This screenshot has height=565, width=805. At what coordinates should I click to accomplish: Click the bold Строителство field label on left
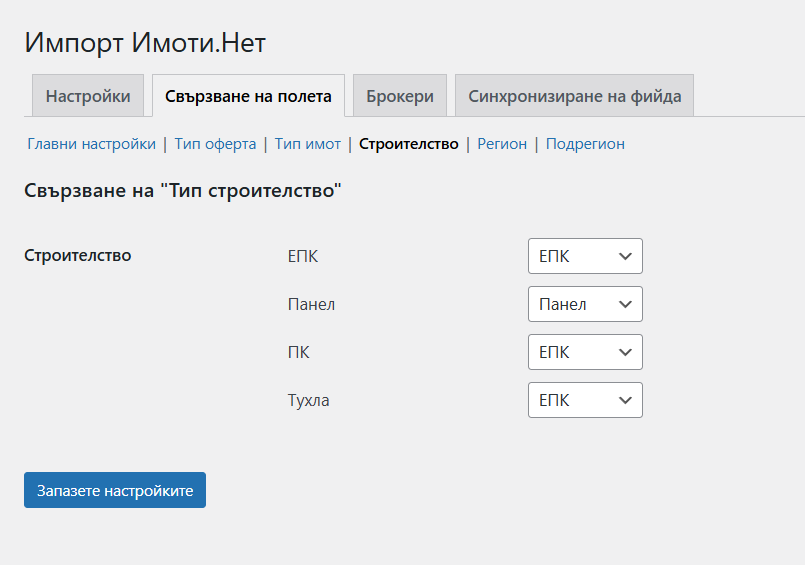(x=77, y=255)
